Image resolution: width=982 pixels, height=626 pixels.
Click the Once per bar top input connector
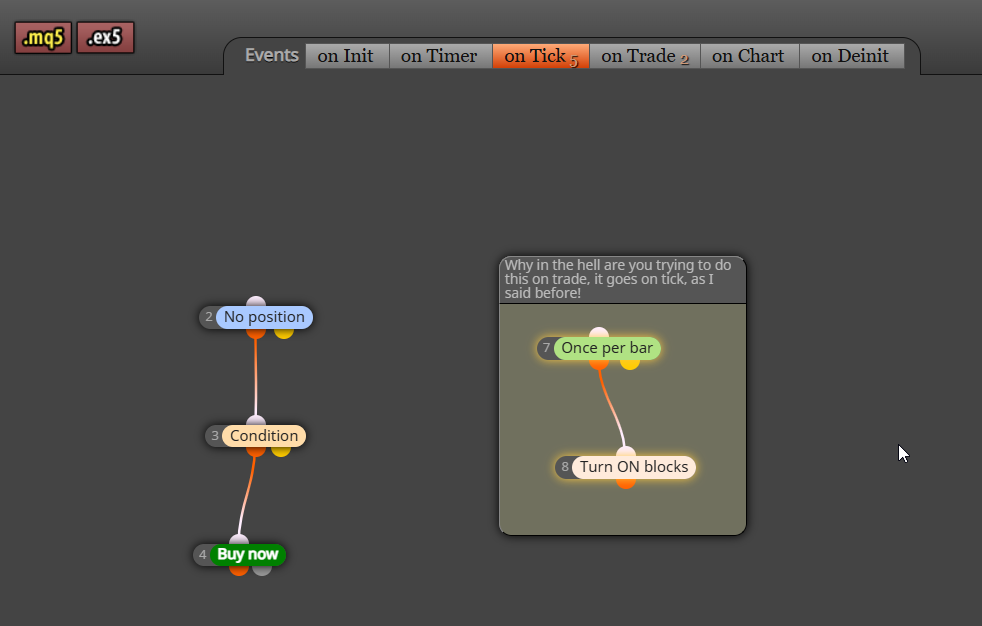[599, 332]
